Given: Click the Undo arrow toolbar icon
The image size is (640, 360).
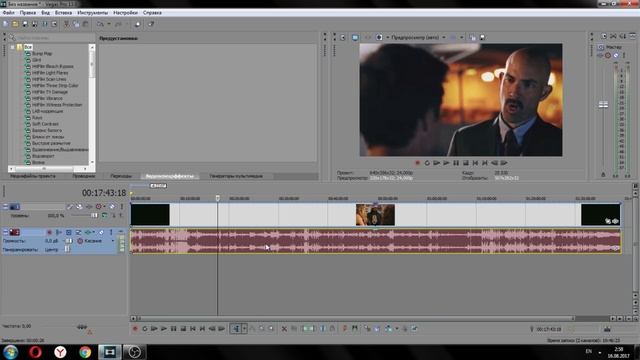Looking at the screenshot, I should (x=100, y=24).
